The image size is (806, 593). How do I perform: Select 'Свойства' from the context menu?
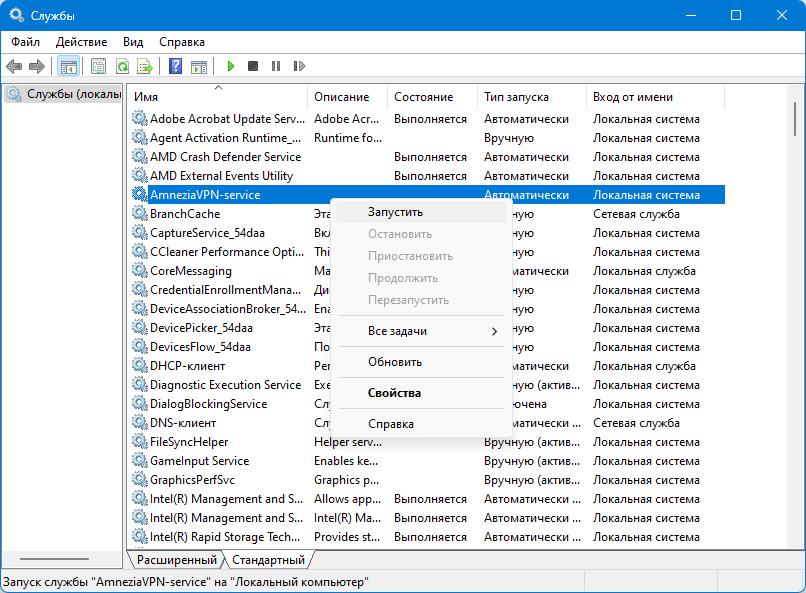coord(394,393)
